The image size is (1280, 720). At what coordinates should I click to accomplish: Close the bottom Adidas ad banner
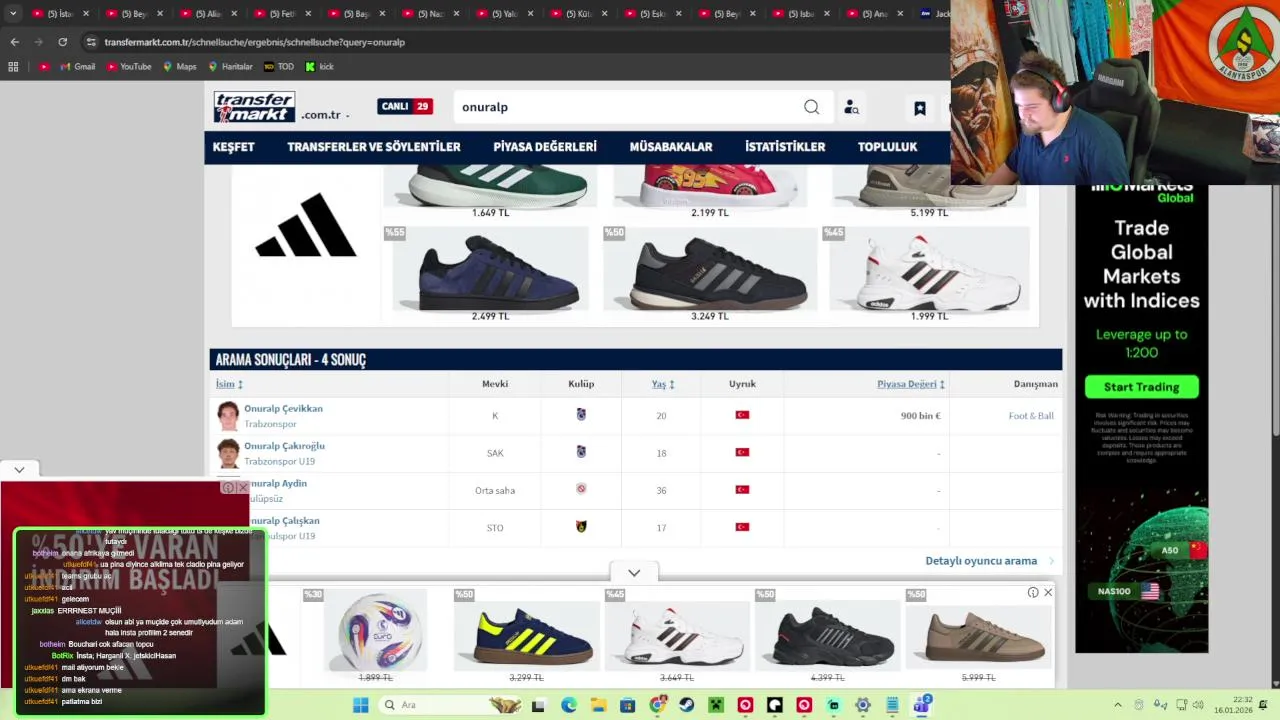pyautogui.click(x=1048, y=593)
